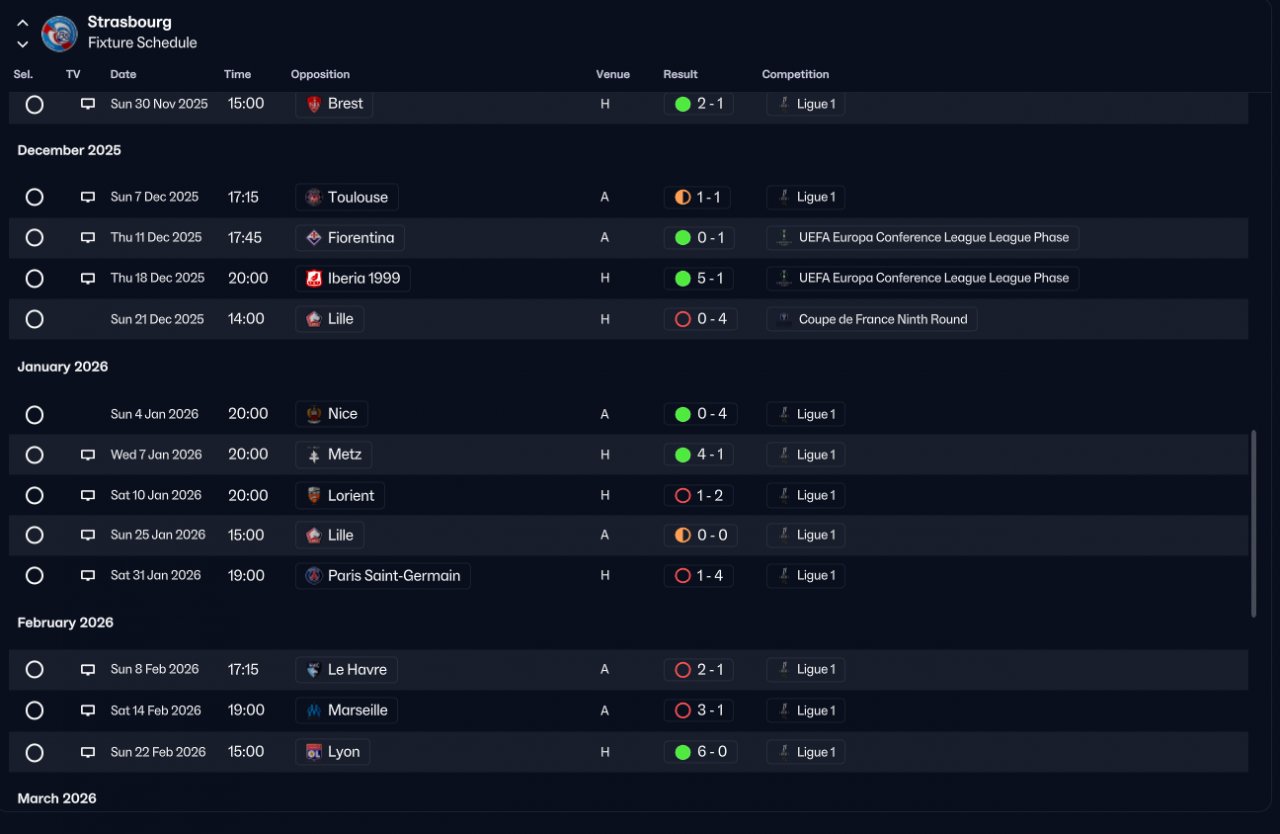Click the Iberia 1999 red badge
This screenshot has height=834, width=1280.
[314, 279]
